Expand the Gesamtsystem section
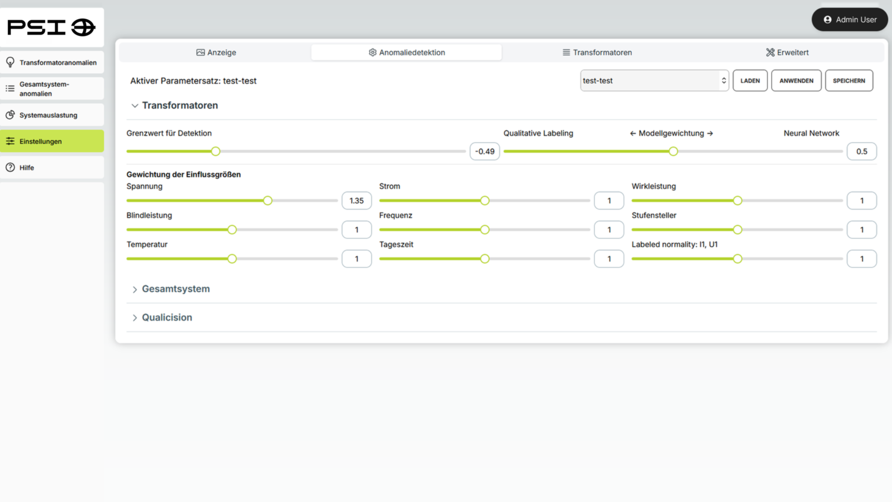This screenshot has height=502, width=892. tap(135, 290)
